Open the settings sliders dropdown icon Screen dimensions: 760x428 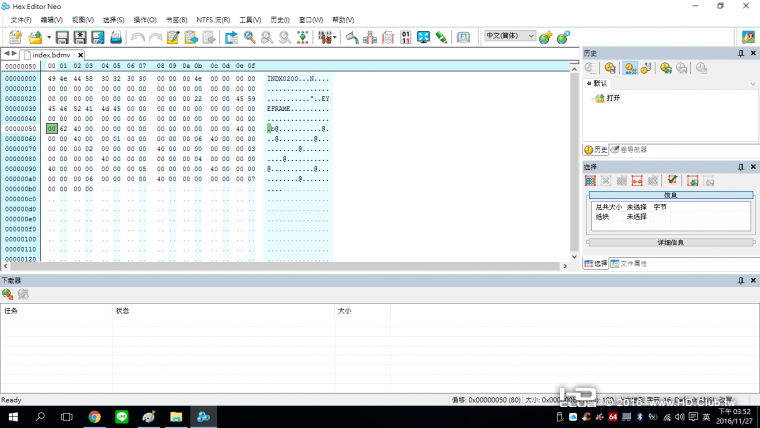[327, 37]
